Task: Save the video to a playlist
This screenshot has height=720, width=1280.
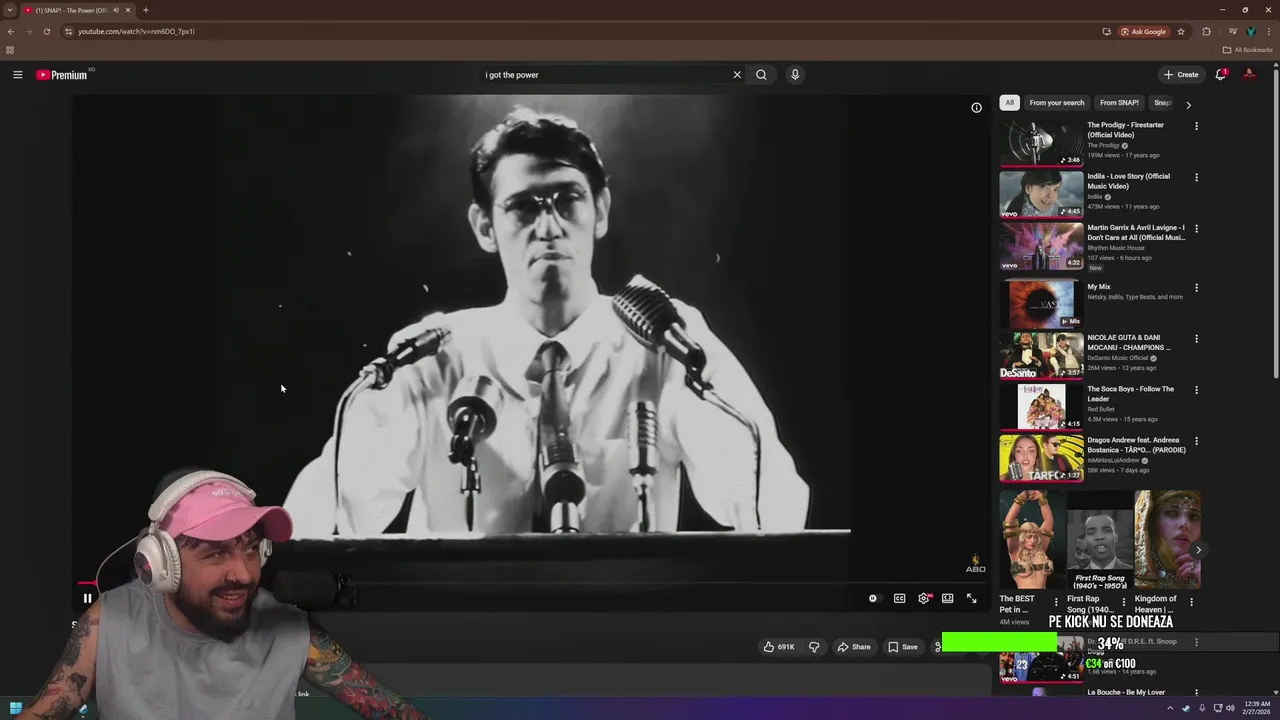Action: (902, 647)
